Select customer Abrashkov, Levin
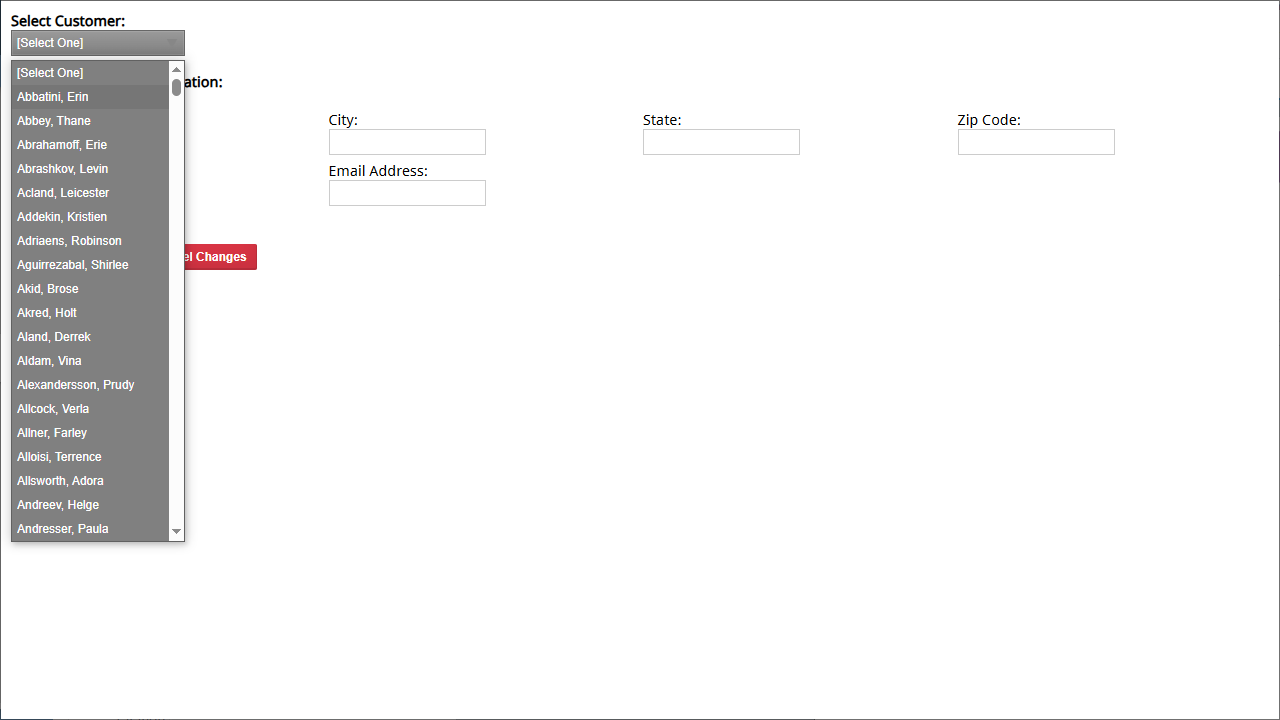1280x720 pixels. (x=90, y=169)
